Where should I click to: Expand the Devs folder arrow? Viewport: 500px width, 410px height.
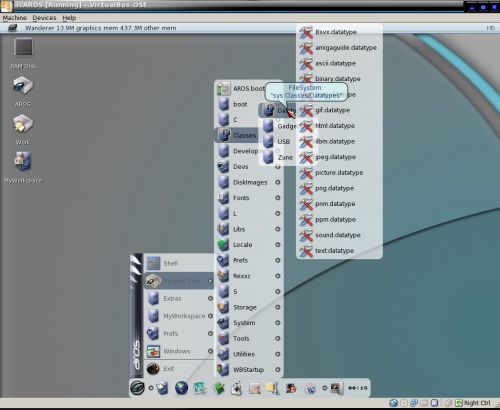click(278, 167)
